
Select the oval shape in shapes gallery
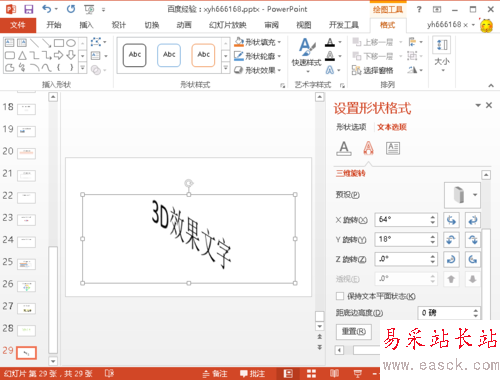click(71, 43)
